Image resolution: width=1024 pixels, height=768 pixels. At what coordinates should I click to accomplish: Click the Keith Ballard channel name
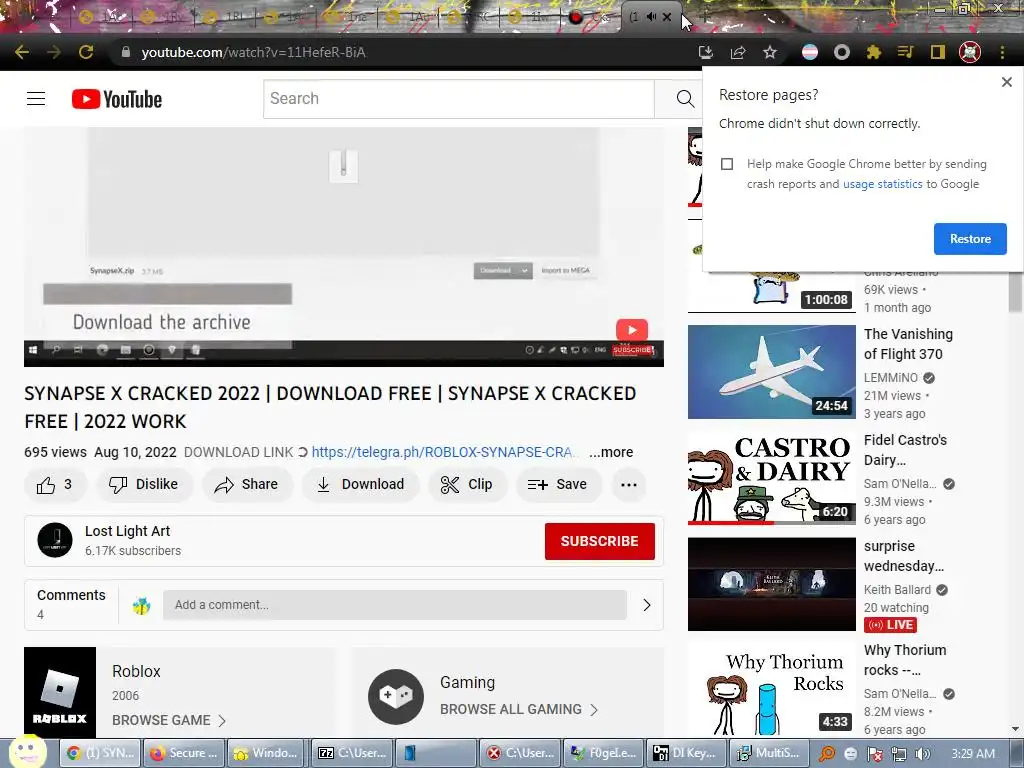pyautogui.click(x=897, y=590)
